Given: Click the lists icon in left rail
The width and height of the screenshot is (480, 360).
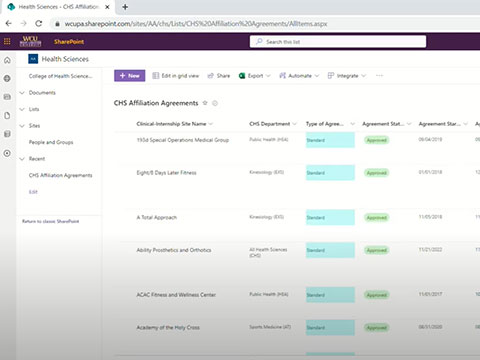Looking at the screenshot, I should click(7, 134).
